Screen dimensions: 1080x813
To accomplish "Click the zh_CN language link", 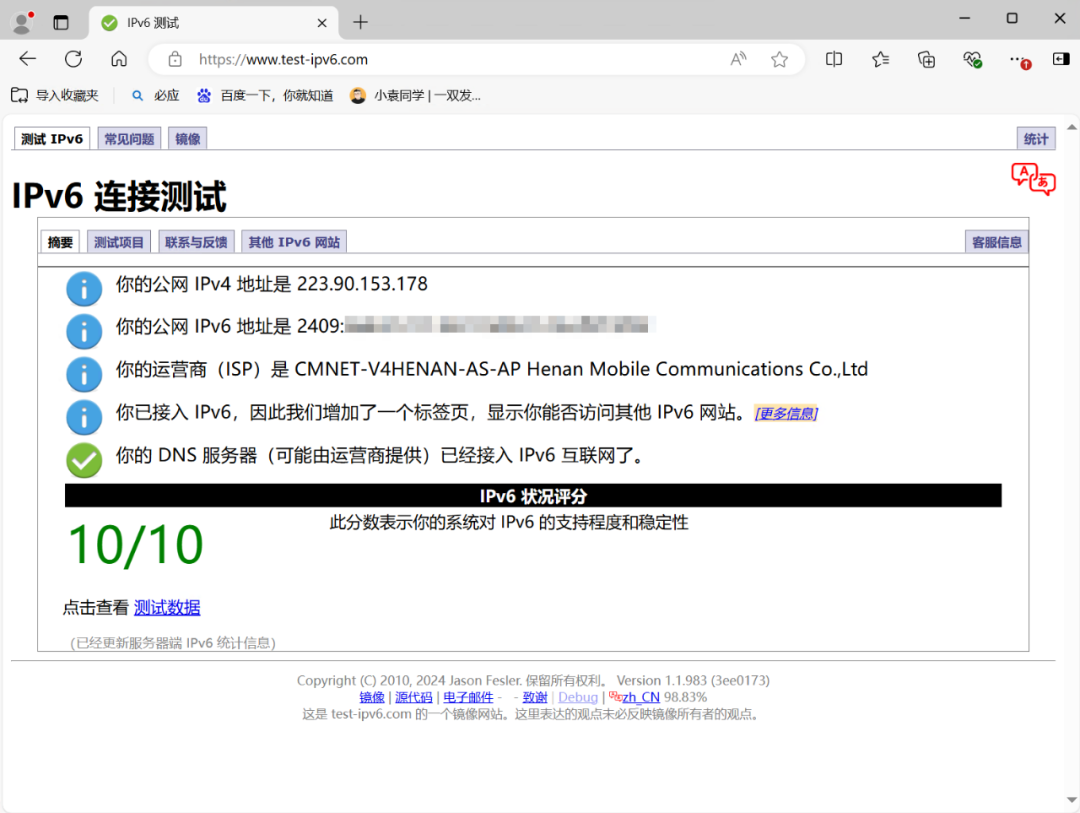I will pos(641,697).
